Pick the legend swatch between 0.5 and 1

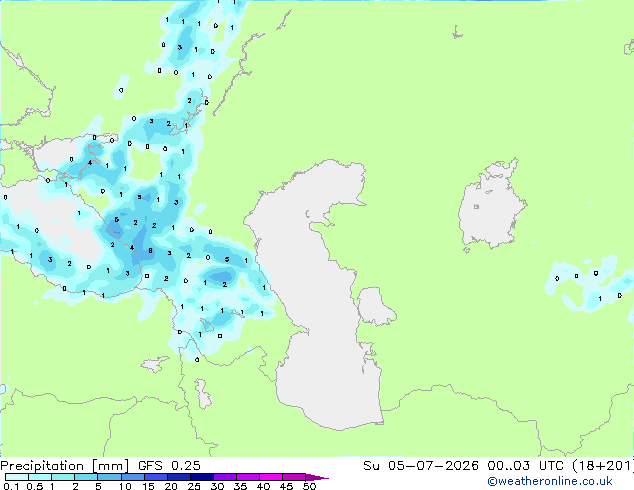[40, 477]
